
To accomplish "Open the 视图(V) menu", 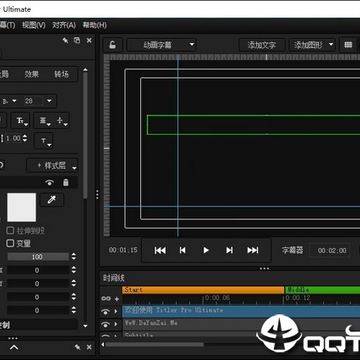I will click(x=34, y=25).
